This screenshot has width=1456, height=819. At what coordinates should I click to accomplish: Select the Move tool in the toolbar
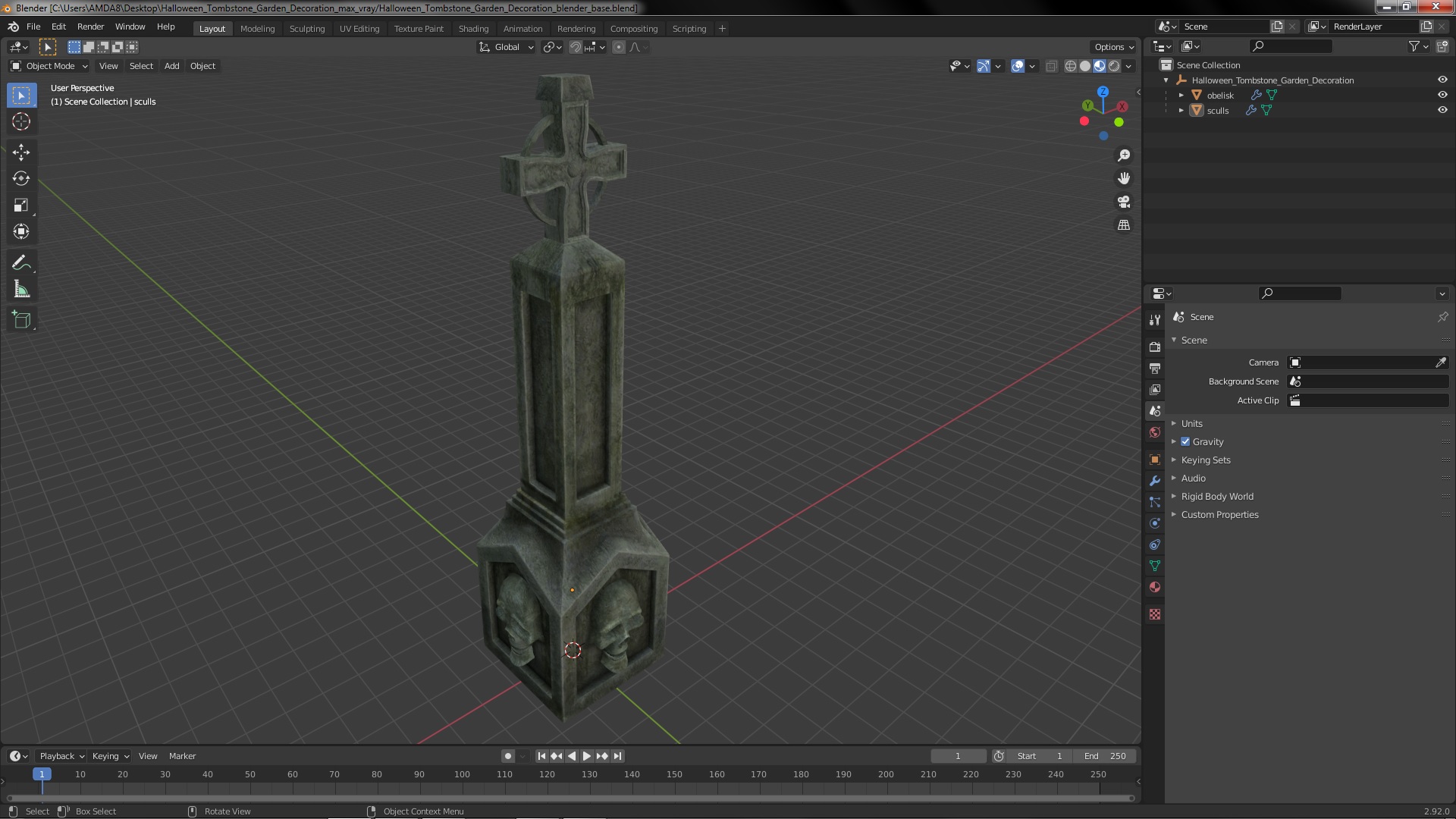21,152
